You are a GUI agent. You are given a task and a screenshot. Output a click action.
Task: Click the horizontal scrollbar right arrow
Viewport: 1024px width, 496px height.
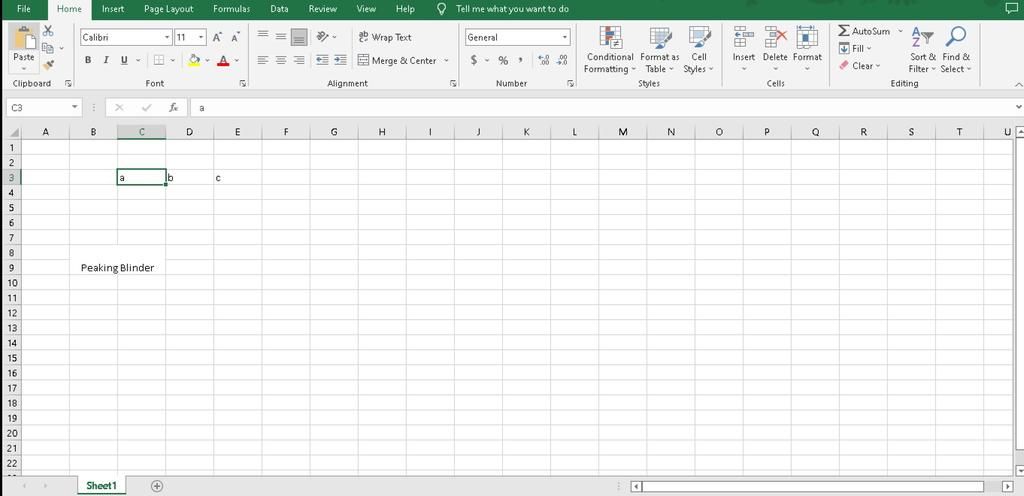point(1008,486)
